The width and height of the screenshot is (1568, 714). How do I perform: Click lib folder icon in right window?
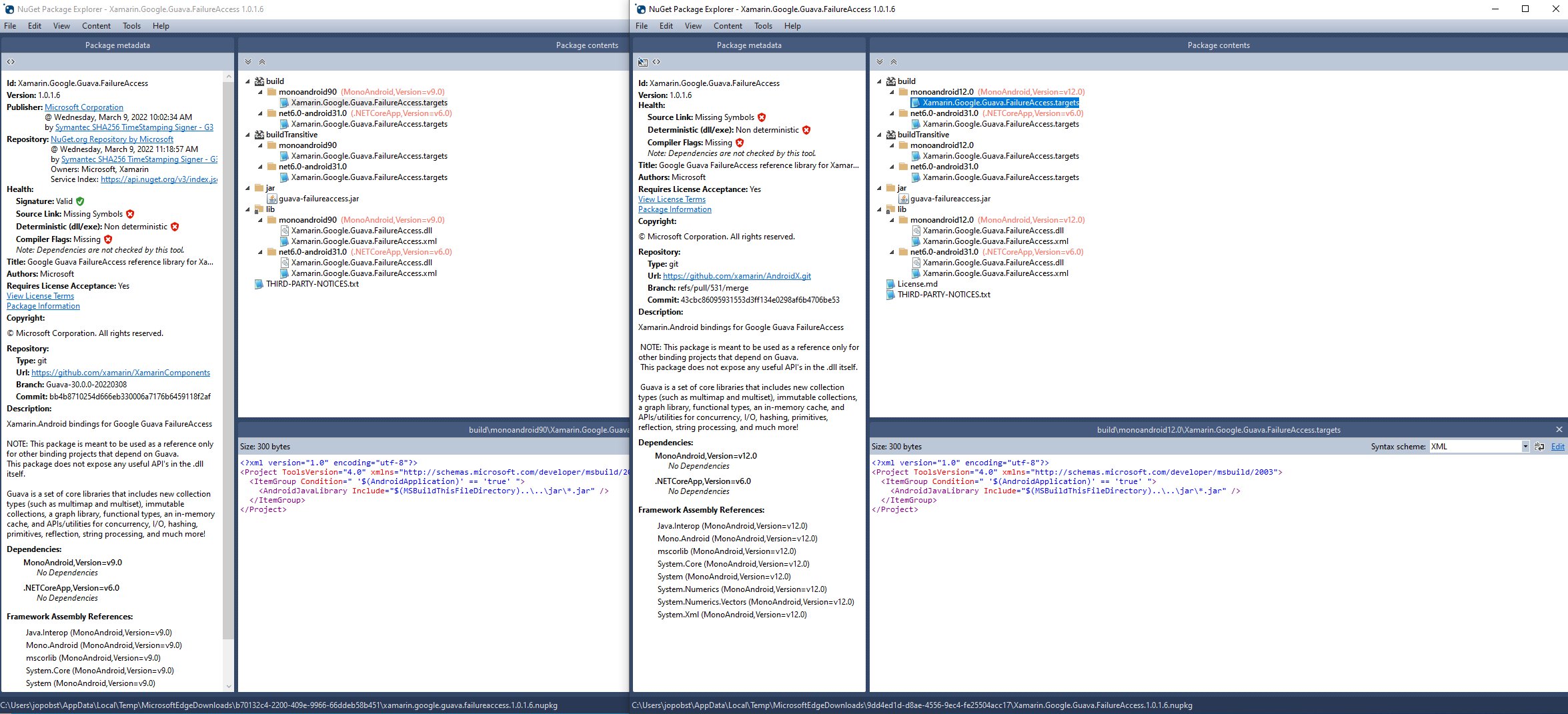890,209
